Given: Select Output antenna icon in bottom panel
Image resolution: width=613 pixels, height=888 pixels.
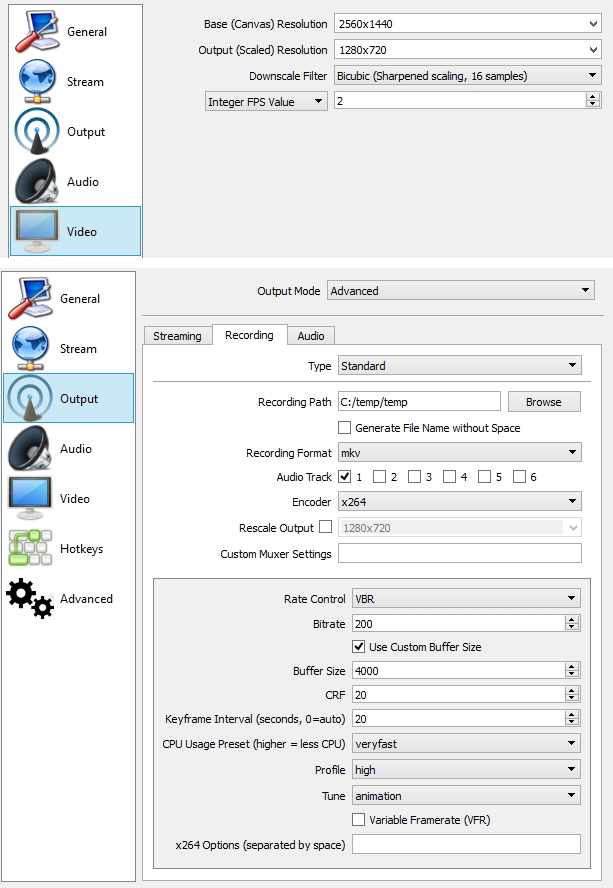Looking at the screenshot, I should (x=30, y=398).
